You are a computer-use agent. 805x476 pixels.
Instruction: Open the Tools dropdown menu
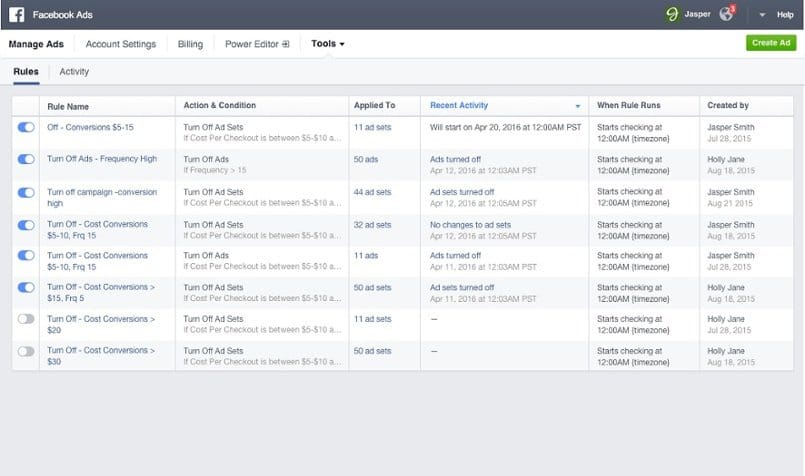(x=327, y=44)
